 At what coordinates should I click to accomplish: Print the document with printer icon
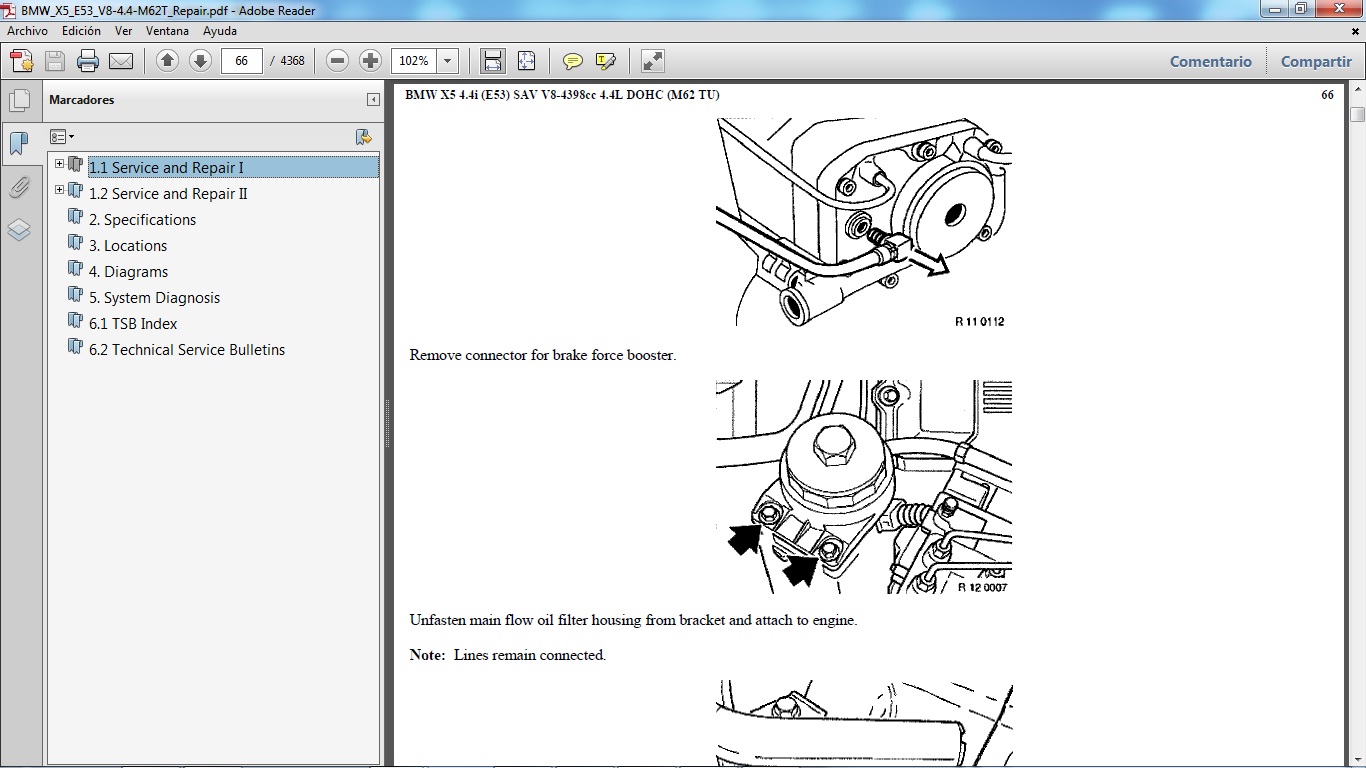[x=88, y=61]
